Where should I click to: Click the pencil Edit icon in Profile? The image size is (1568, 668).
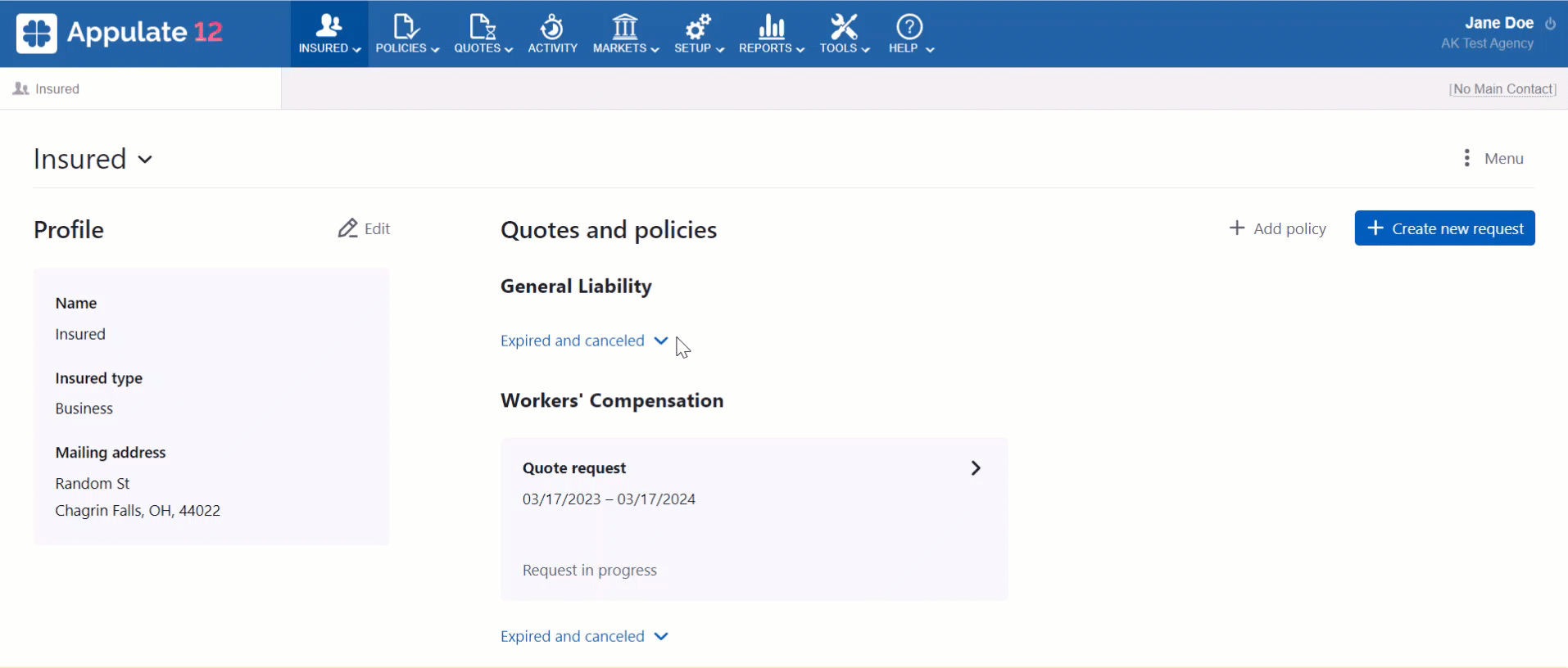click(347, 228)
